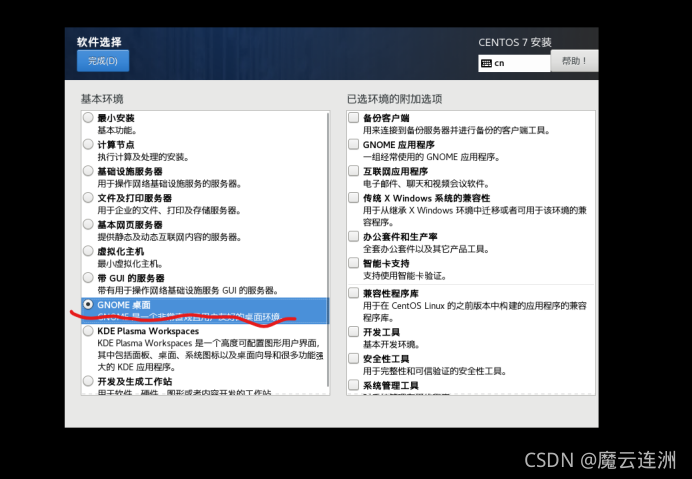Select the 最小安装 radio button

[88, 117]
